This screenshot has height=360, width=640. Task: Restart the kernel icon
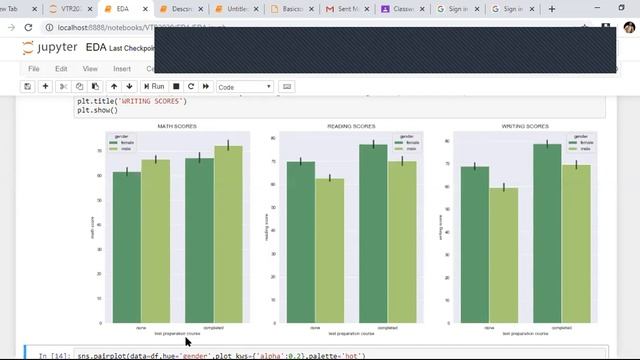click(x=191, y=87)
